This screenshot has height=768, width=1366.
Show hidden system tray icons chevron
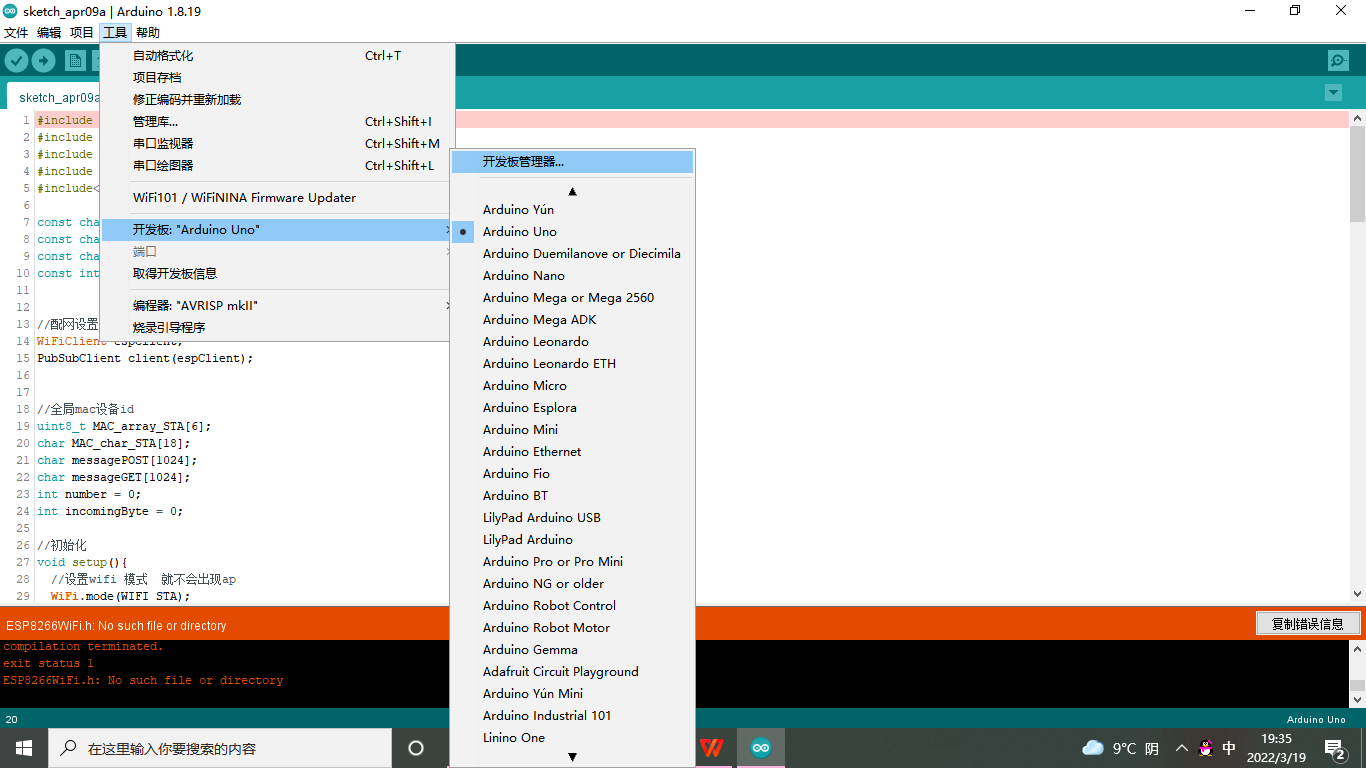point(1181,748)
